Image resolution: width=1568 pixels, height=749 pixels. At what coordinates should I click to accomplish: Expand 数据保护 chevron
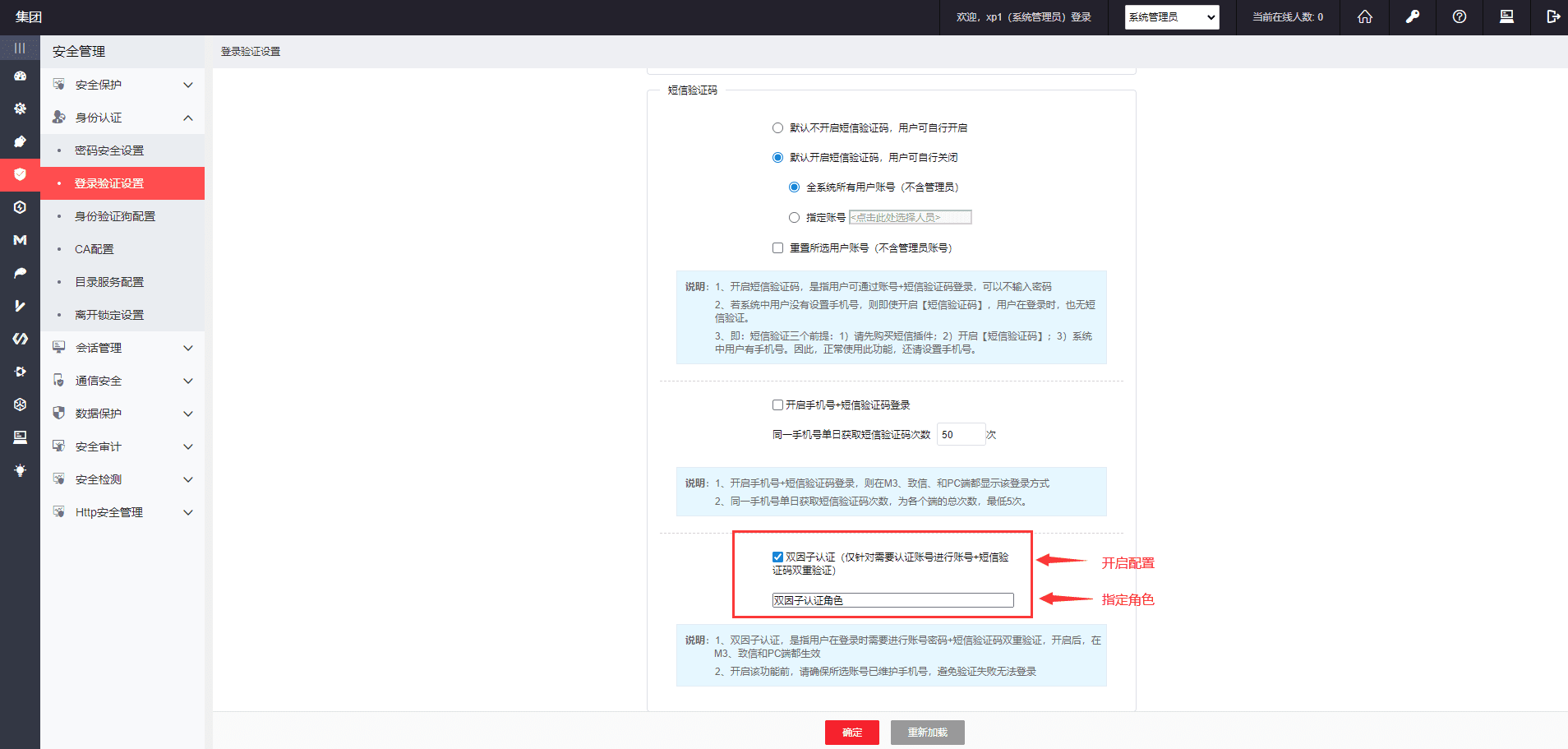pos(188,414)
